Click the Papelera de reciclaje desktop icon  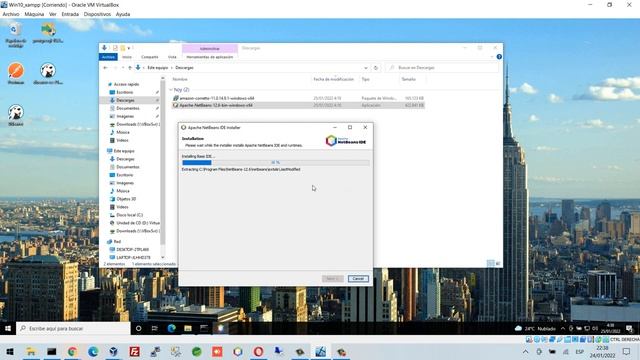[16, 36]
